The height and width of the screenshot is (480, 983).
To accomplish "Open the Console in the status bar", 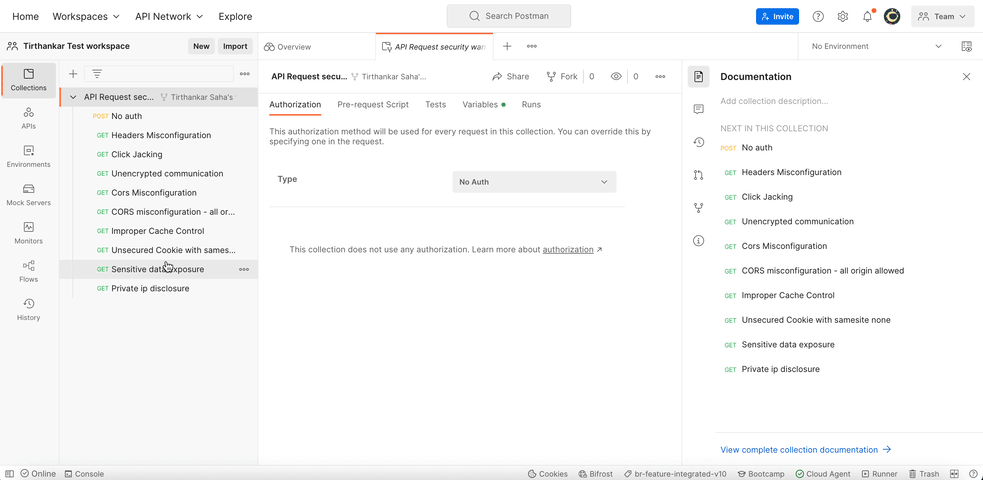I will click(84, 474).
